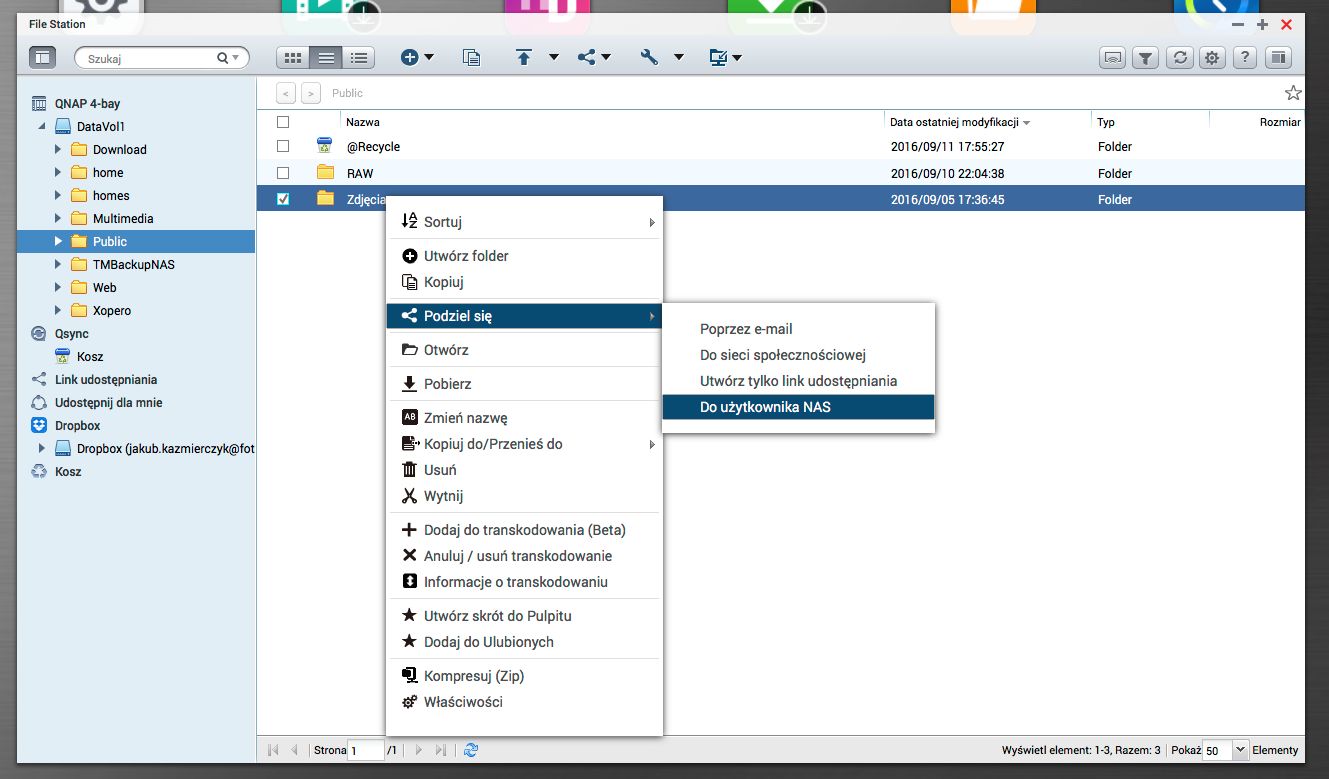Choose Kompresuj (Zip) menu entry
This screenshot has height=779, width=1329.
click(524, 676)
